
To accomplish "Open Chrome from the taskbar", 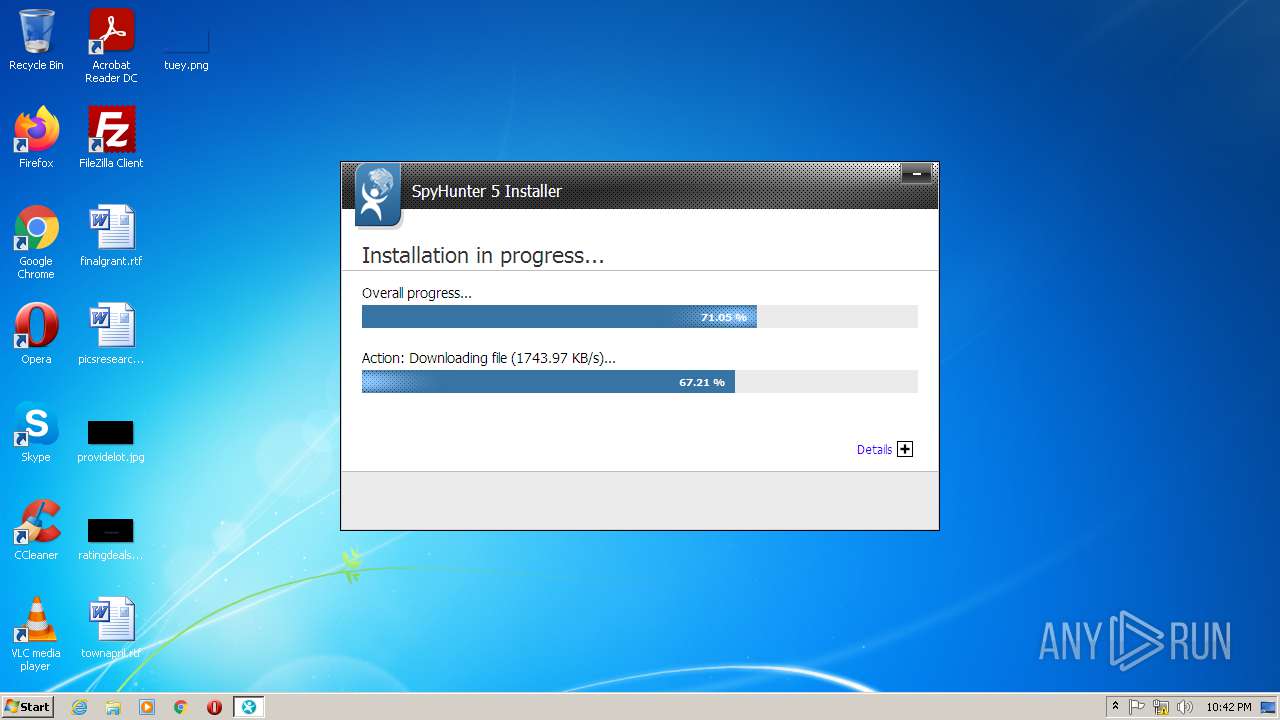I will (181, 707).
